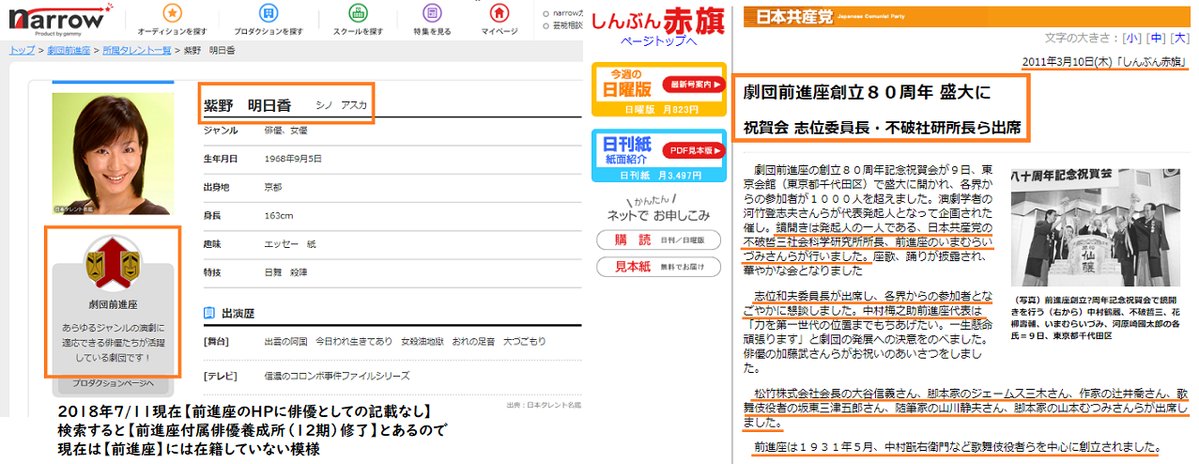Screen dimensions: 1199x464
Task: Click the 趣味 エッセー row
Action: 392,245
